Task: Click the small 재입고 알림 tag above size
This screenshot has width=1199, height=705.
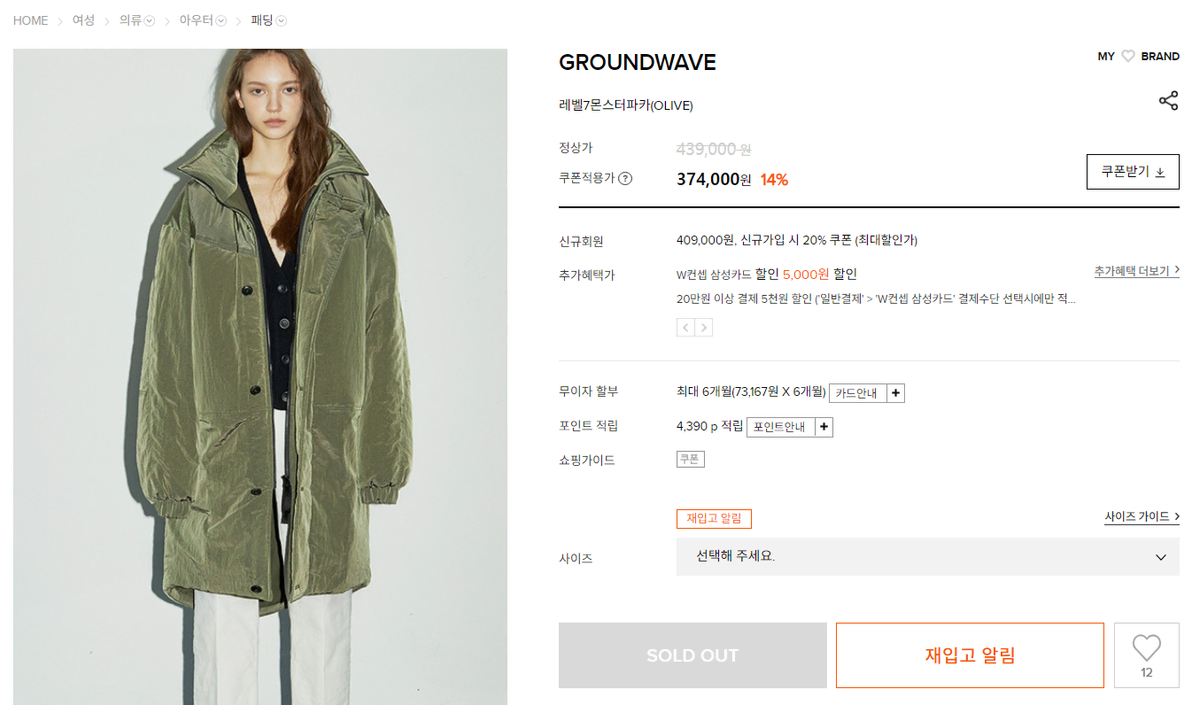Action: coord(713,518)
